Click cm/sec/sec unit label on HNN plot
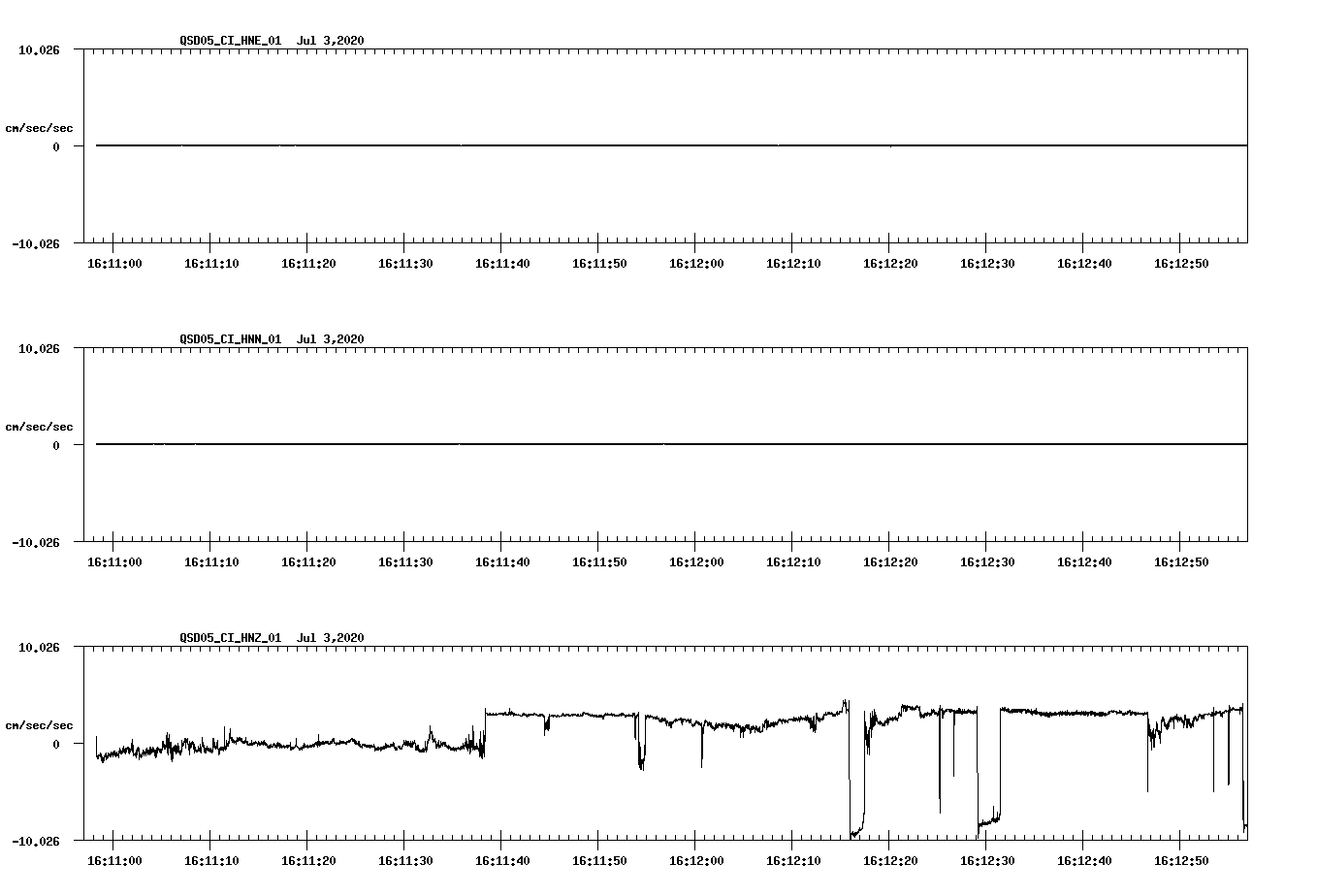The image size is (1317, 896). pos(39,427)
